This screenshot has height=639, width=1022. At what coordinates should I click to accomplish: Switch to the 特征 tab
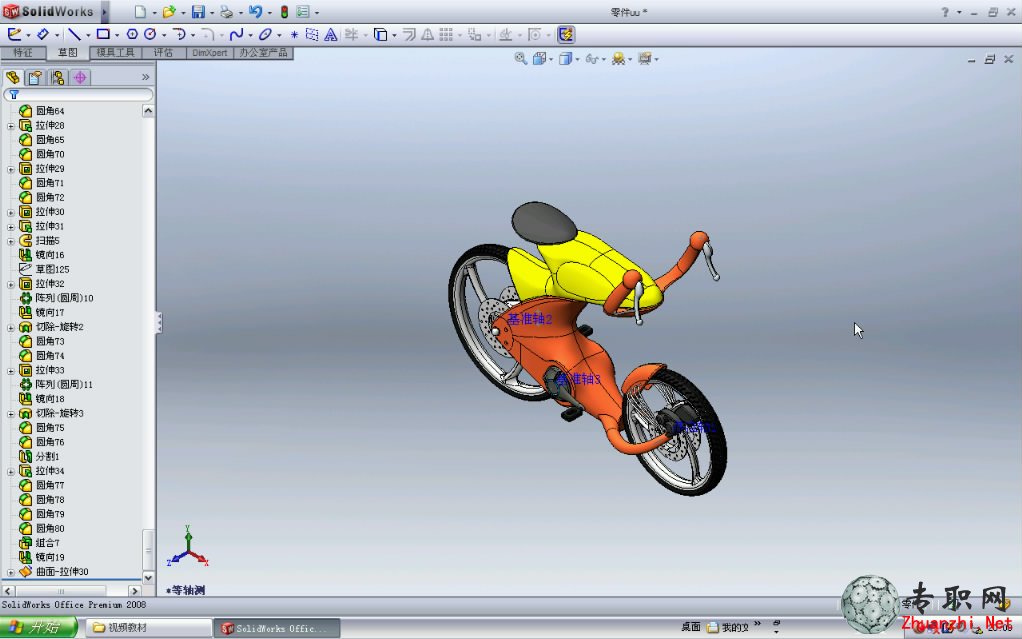(23, 53)
